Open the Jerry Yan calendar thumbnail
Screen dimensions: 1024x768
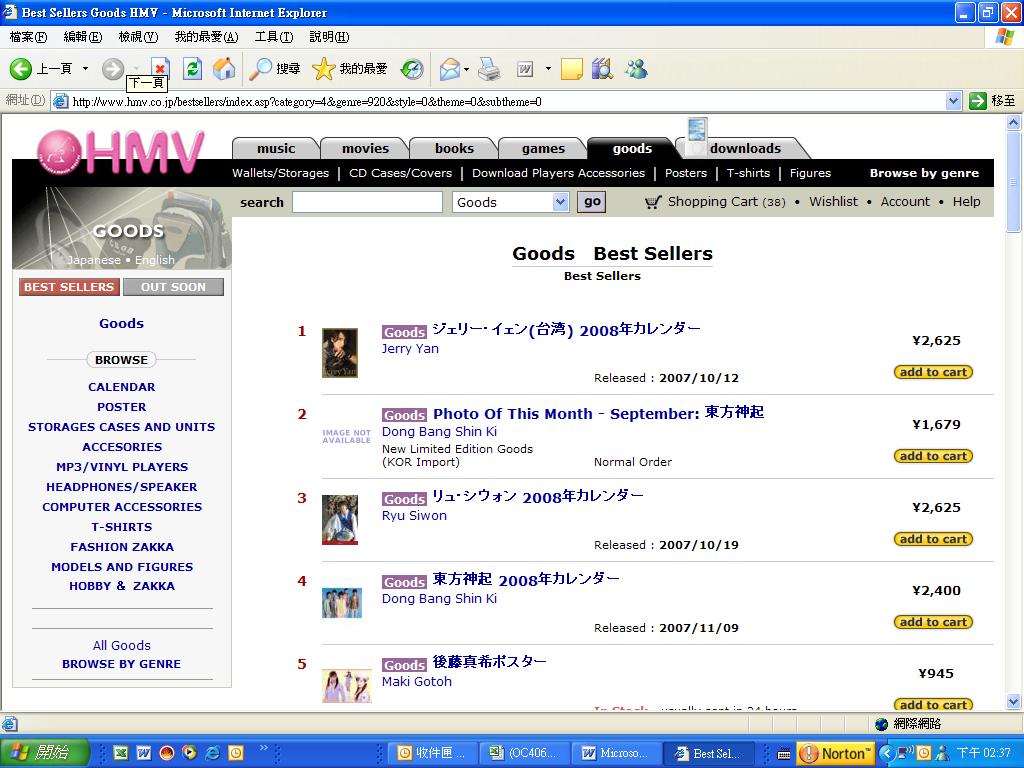pos(340,353)
